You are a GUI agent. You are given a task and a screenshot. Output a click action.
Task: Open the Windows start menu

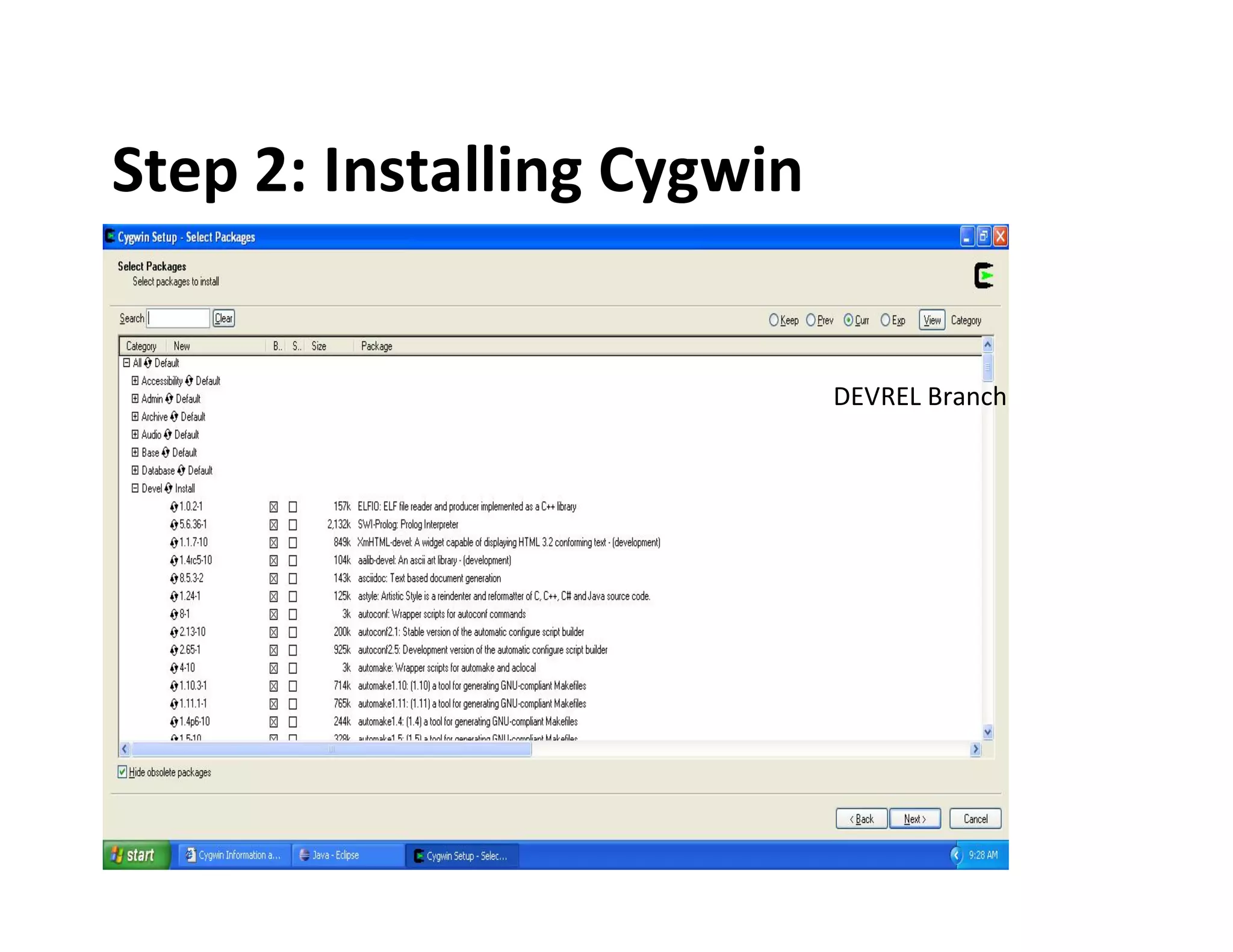[136, 855]
